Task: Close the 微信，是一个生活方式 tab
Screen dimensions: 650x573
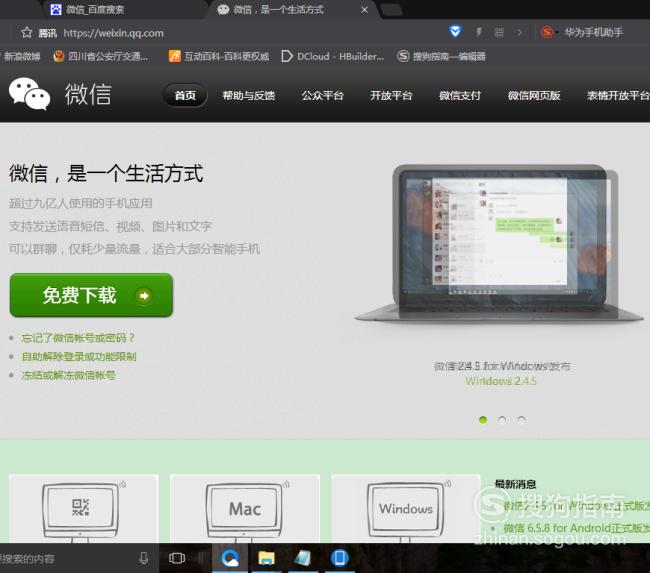Action: point(364,10)
